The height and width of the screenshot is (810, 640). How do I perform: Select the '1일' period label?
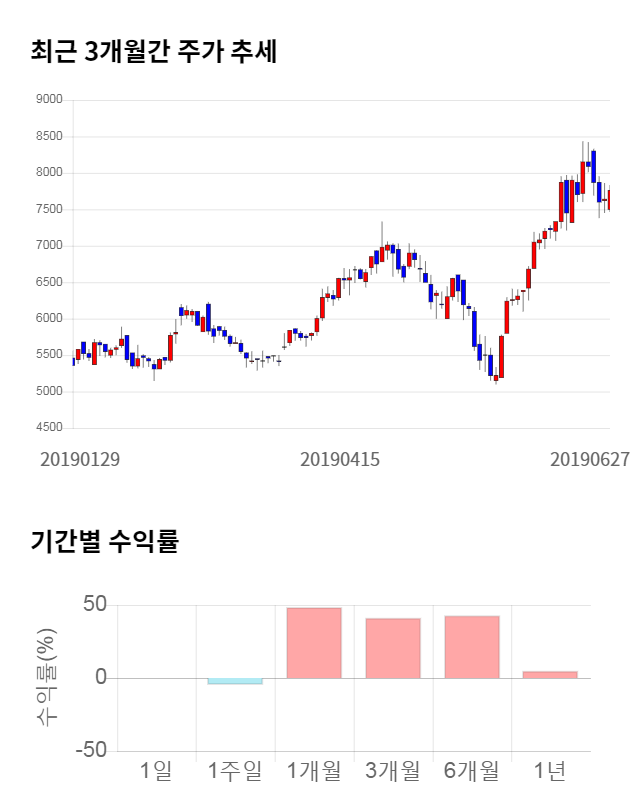tap(156, 771)
